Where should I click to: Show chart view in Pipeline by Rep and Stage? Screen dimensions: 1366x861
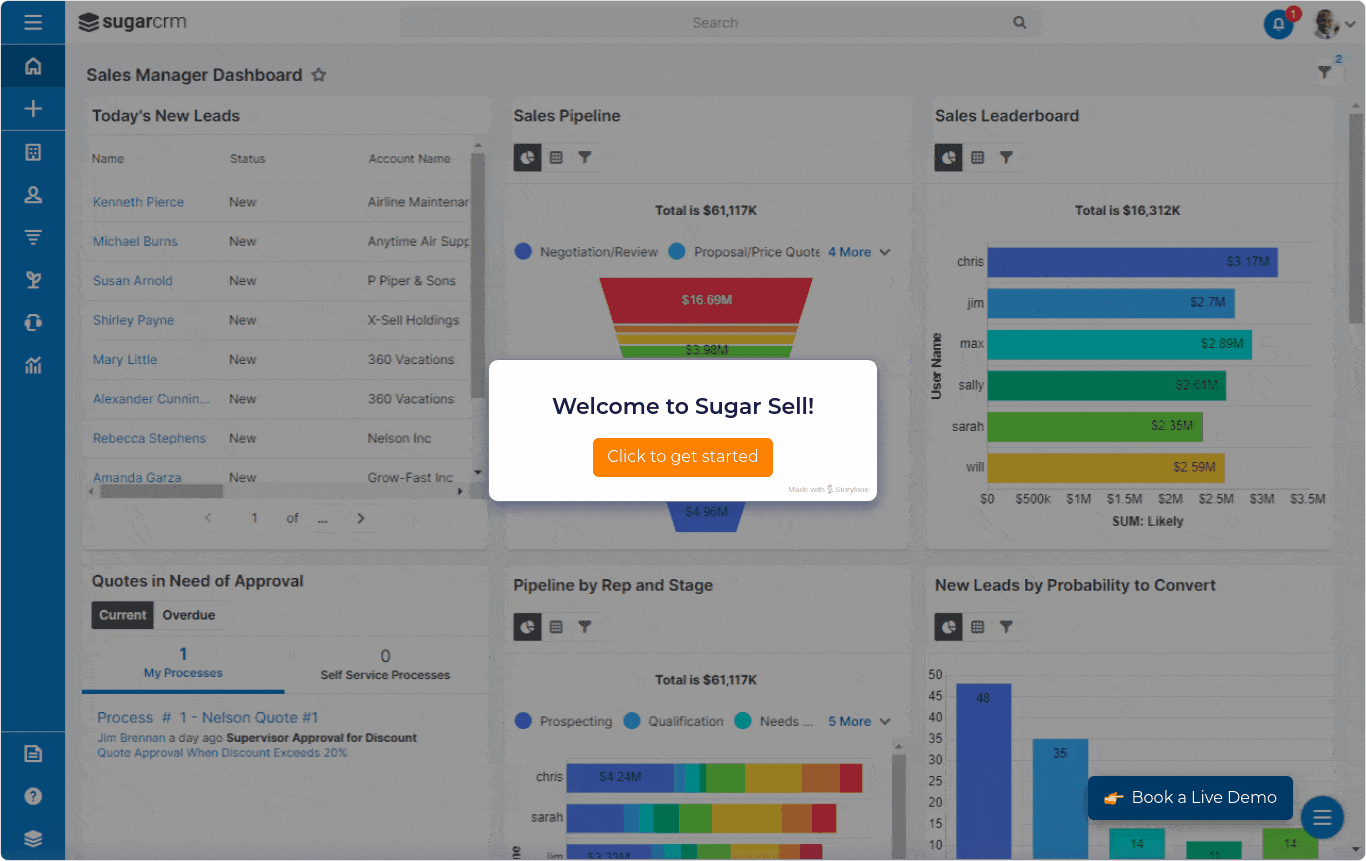tap(527, 627)
